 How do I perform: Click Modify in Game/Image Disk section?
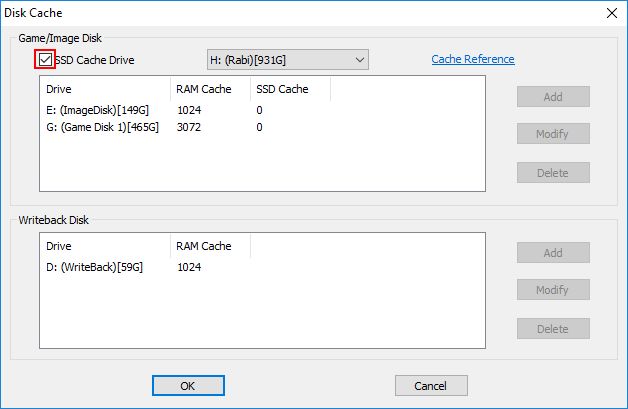coord(553,133)
